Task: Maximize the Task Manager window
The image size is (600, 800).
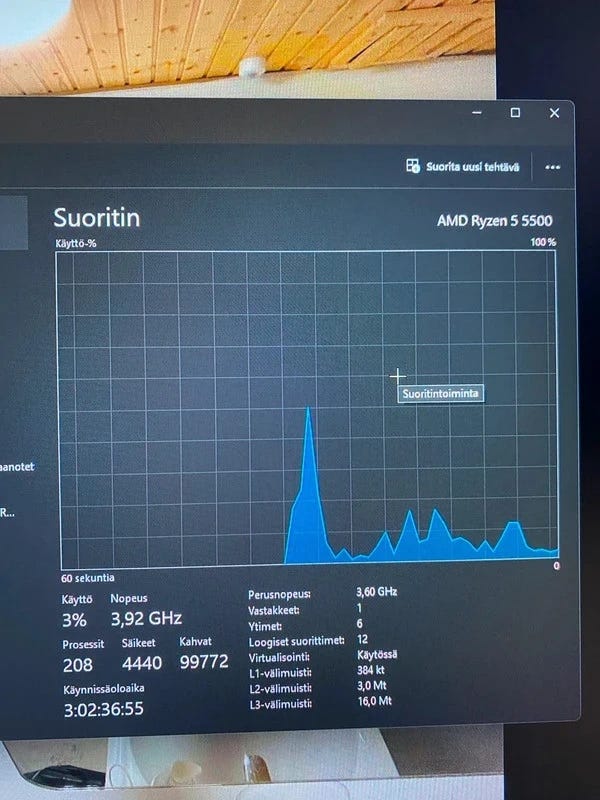Action: (x=515, y=112)
